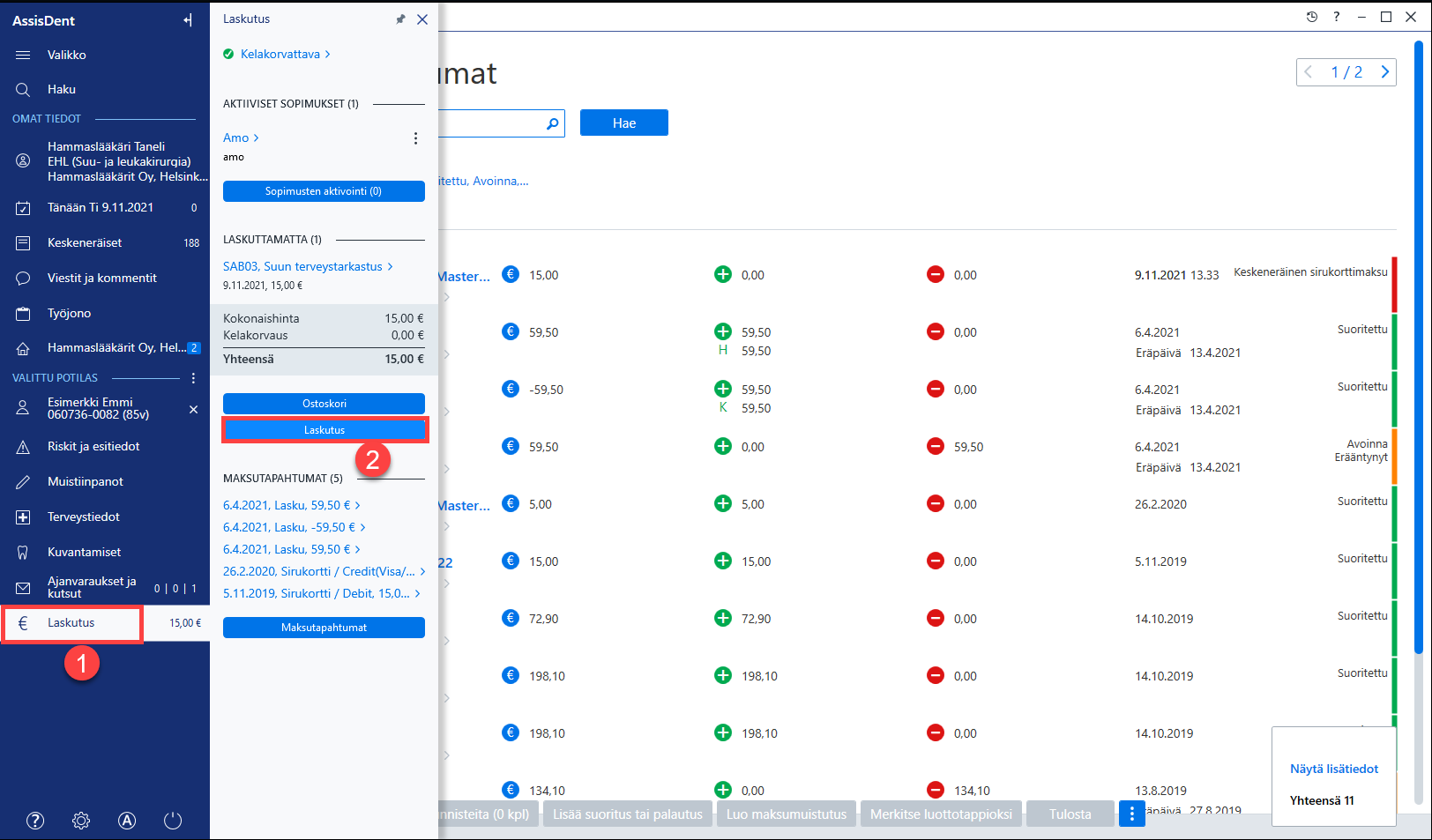Click euro icon on 72,90 row
1432x840 pixels.
pos(511,618)
